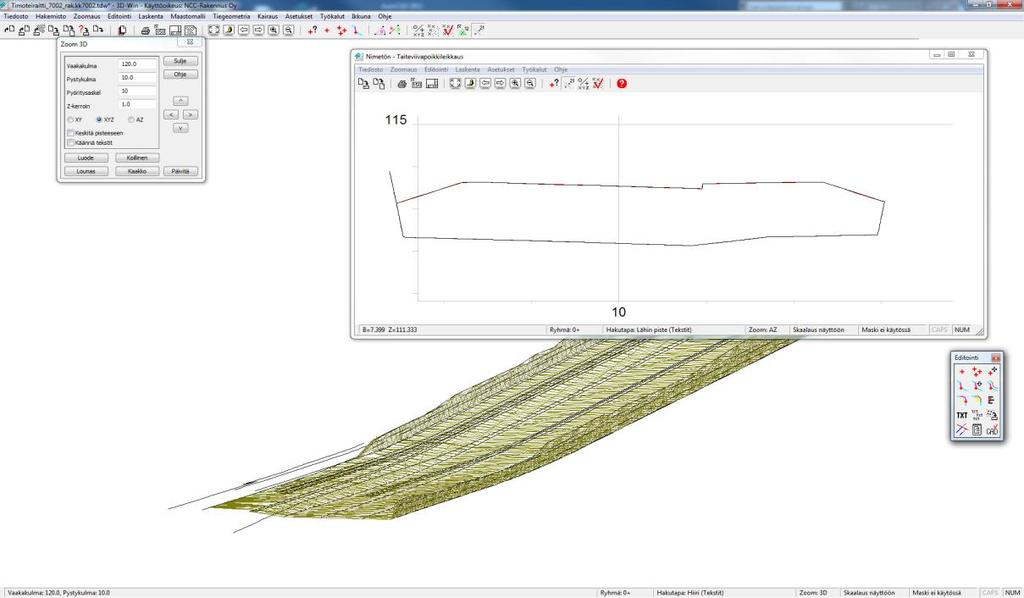Viewport: 1024px width, 598px height.
Task: Click the Päivitä button
Action: pos(180,171)
